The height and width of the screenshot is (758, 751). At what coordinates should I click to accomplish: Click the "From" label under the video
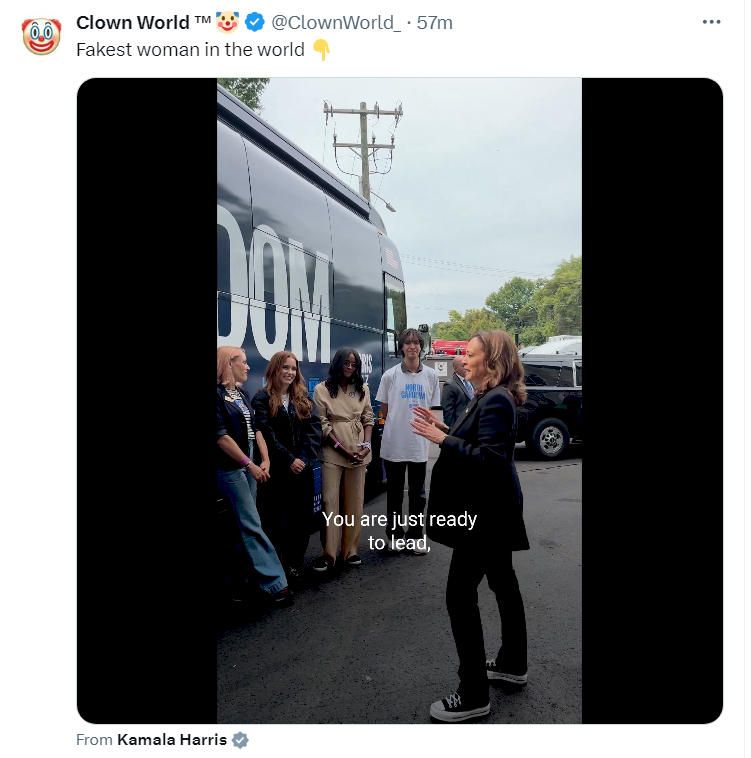(x=94, y=740)
